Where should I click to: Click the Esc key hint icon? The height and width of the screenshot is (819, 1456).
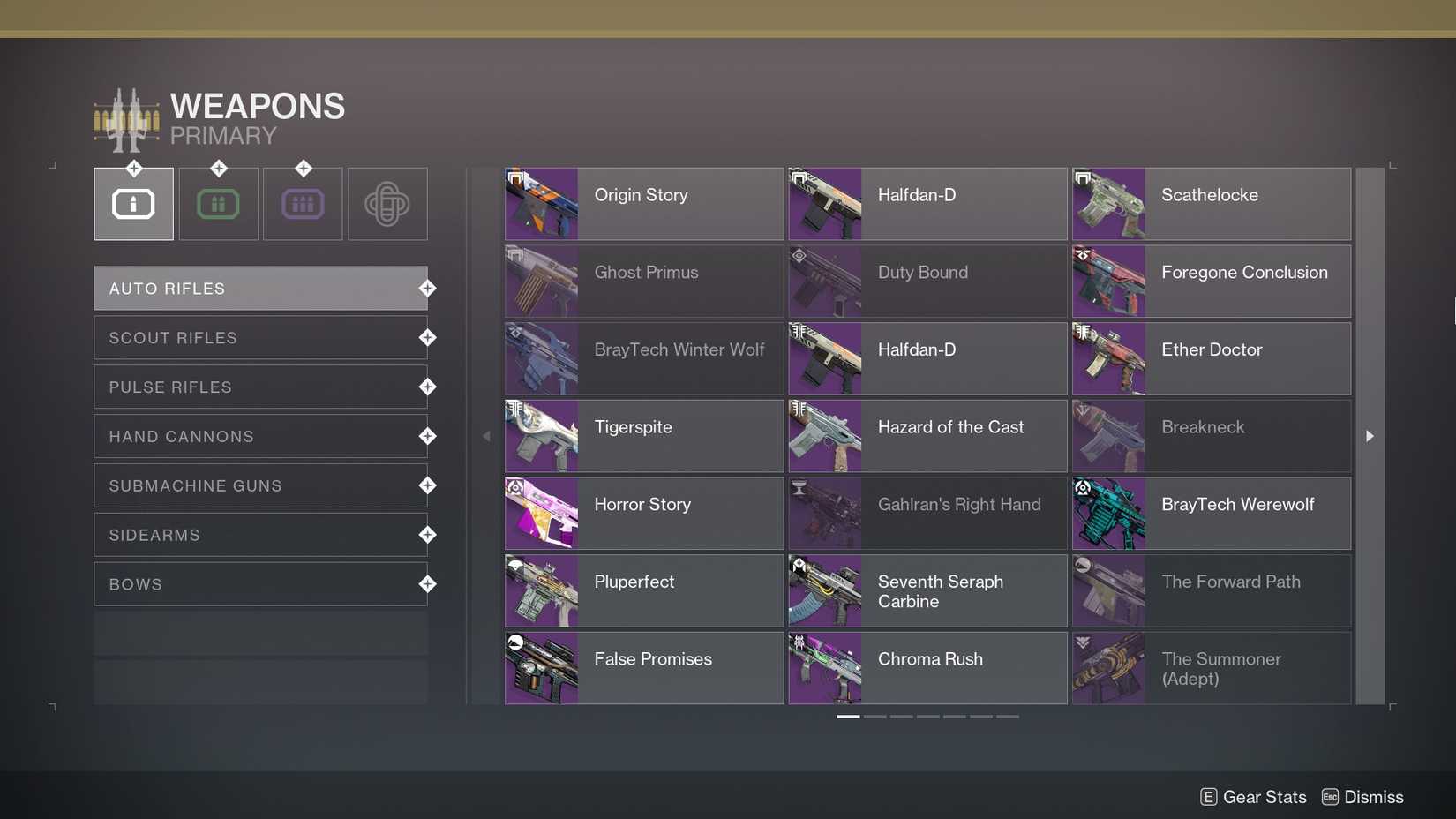click(x=1330, y=797)
